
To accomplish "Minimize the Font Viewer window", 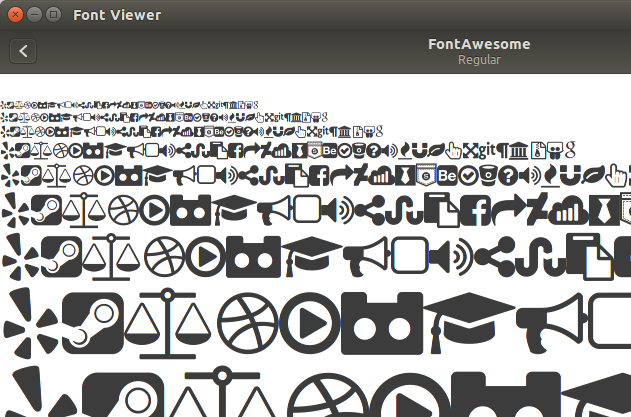I will coord(34,15).
